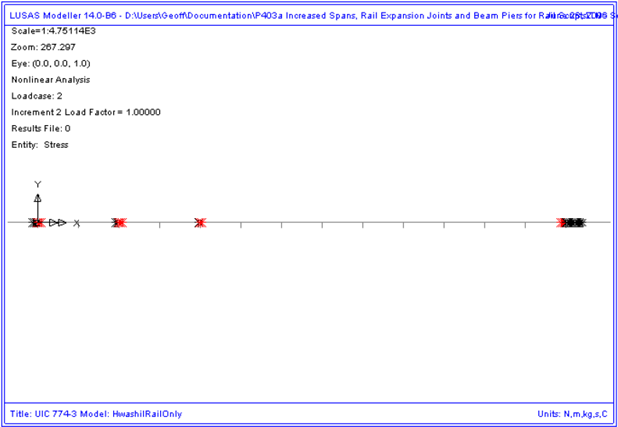This screenshot has width=618, height=427.
Task: Select the black marker cluster at far right
Action: click(577, 222)
